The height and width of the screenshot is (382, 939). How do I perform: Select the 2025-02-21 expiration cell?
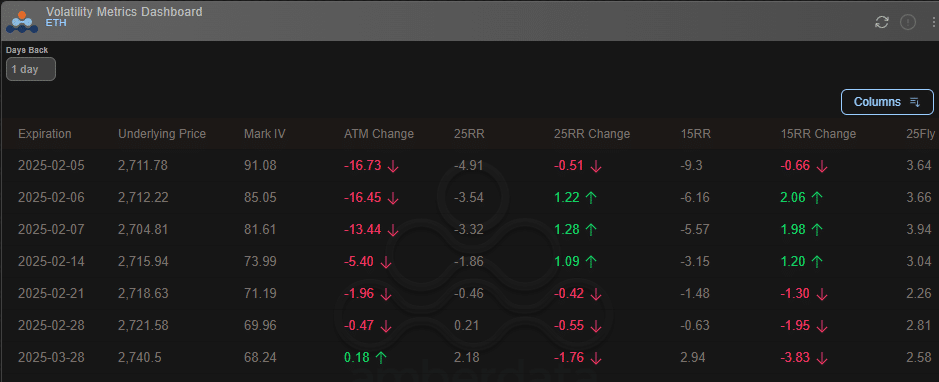(52, 293)
